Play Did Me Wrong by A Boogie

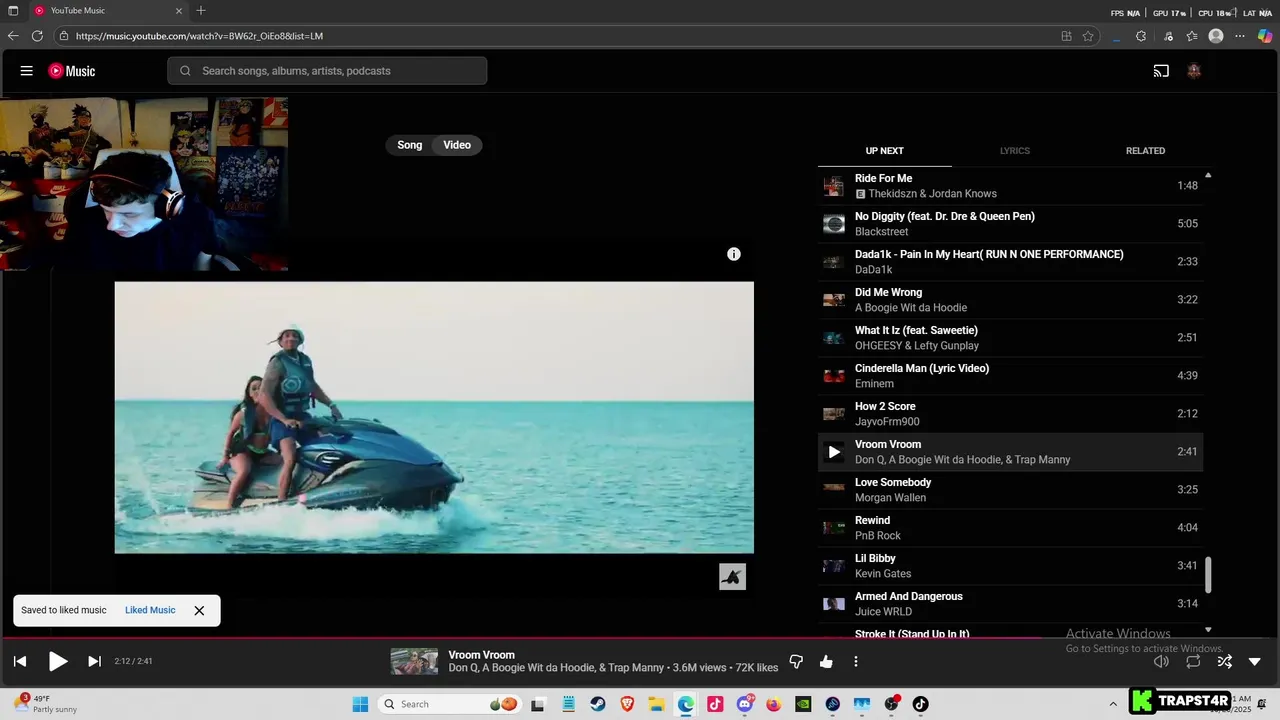click(1010, 300)
